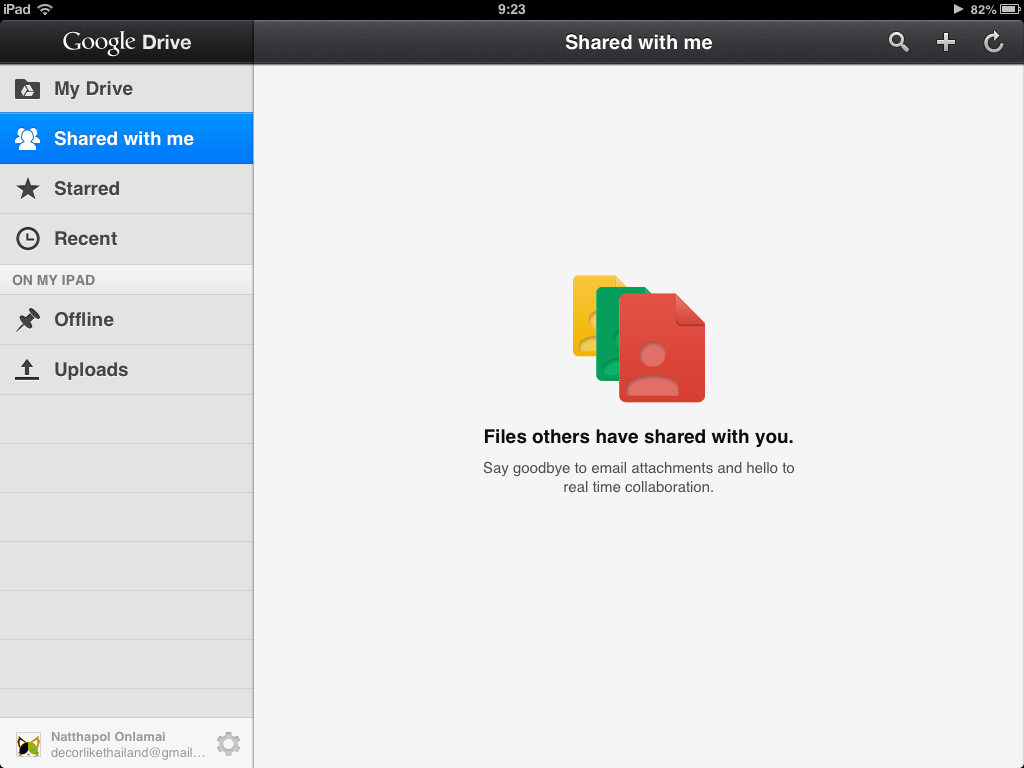Click the Offline pushpin icon
The width and height of the screenshot is (1024, 768).
tap(27, 319)
